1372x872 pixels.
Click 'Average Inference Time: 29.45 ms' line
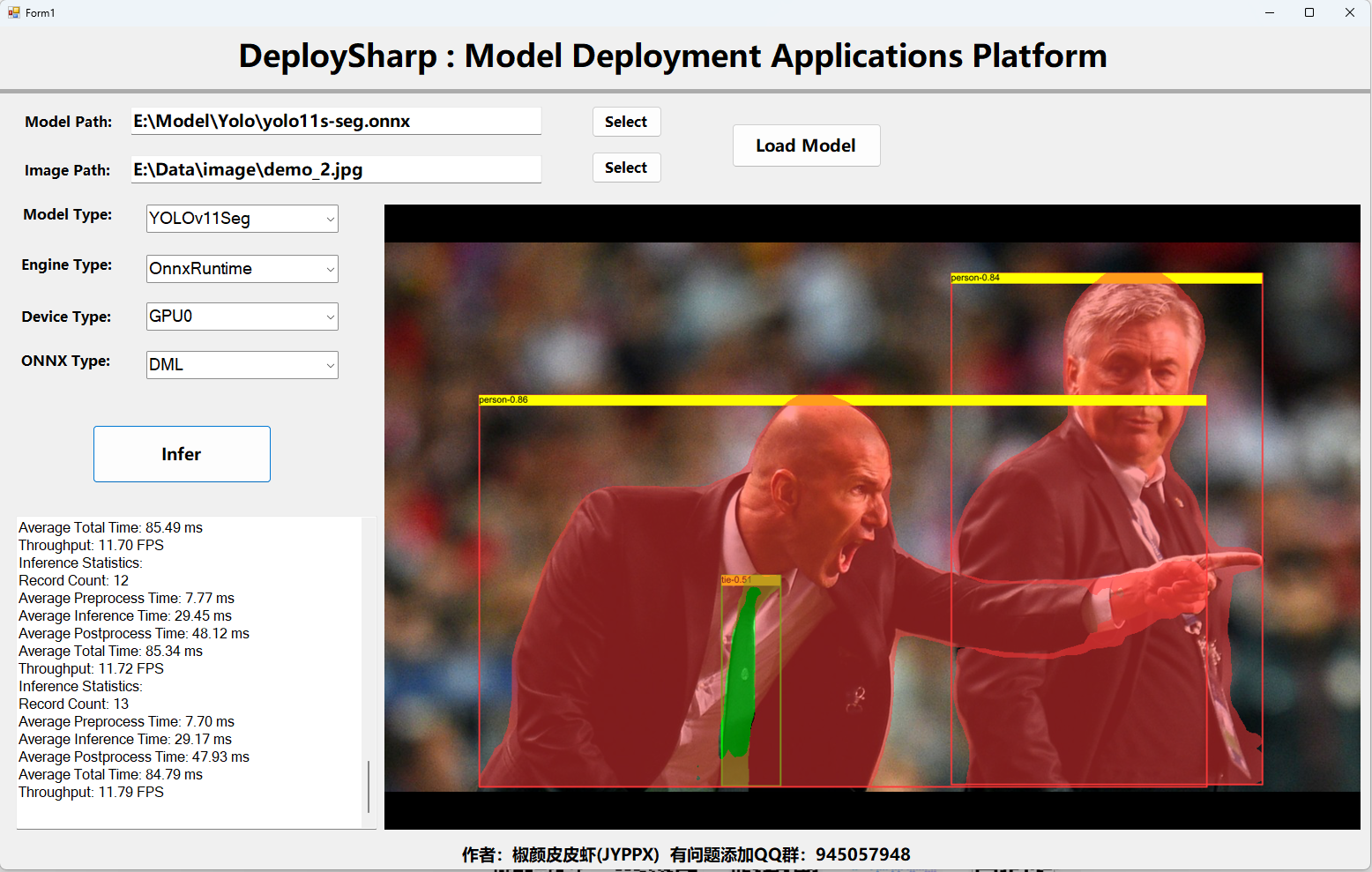pos(125,615)
